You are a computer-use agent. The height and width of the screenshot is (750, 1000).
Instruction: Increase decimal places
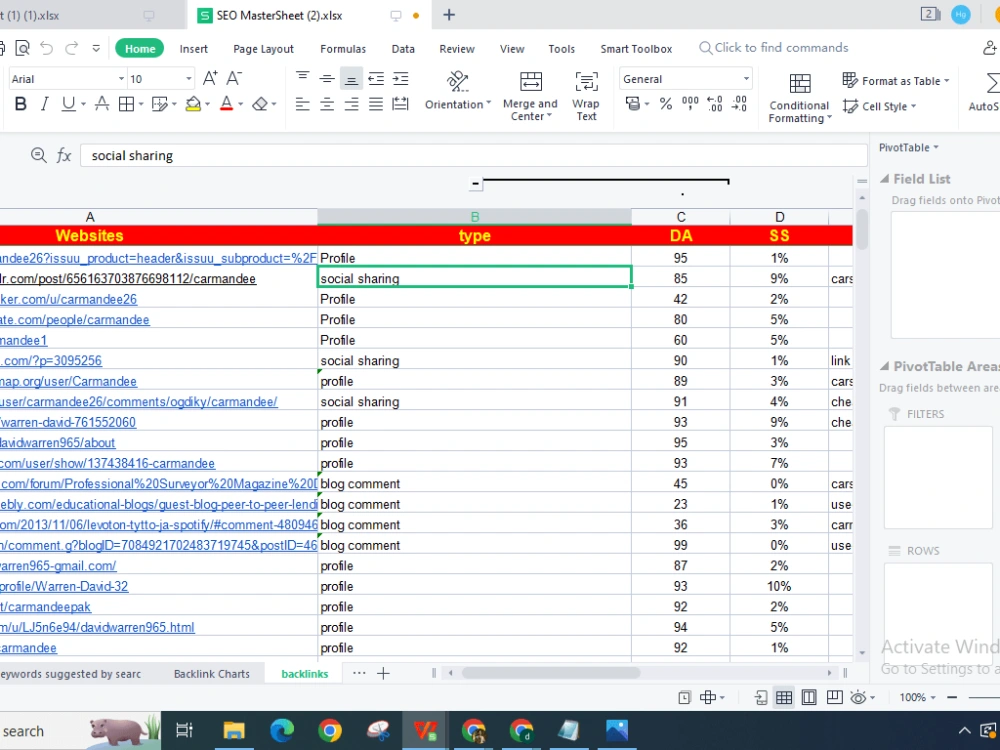pos(715,104)
